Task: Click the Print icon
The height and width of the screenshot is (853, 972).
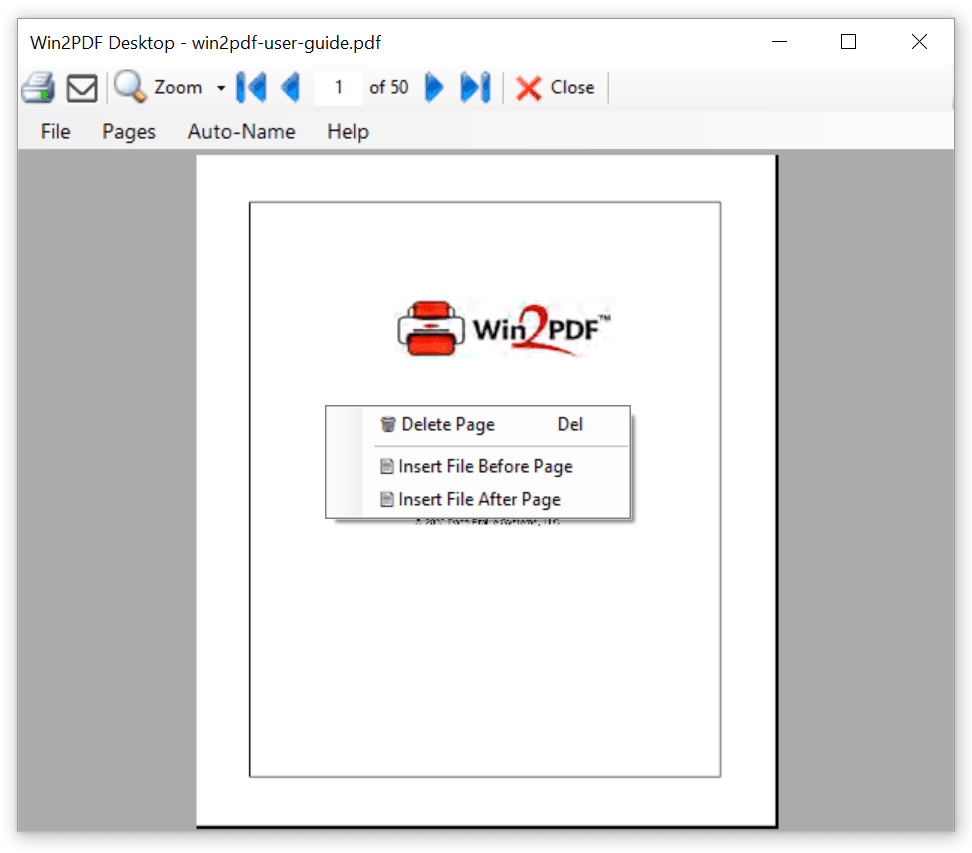Action: point(37,87)
